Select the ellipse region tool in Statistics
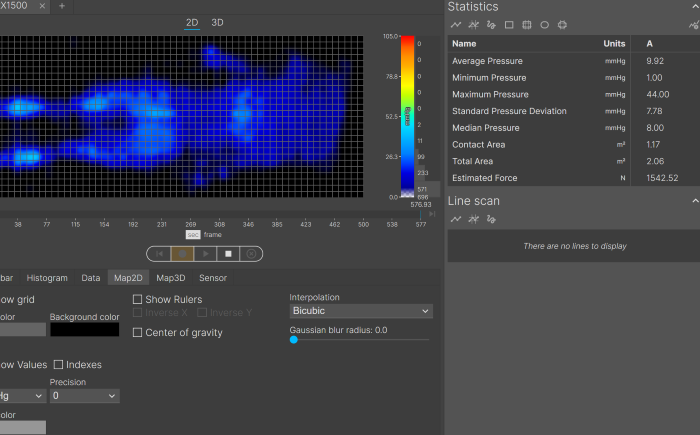This screenshot has width=700, height=435. [x=545, y=25]
